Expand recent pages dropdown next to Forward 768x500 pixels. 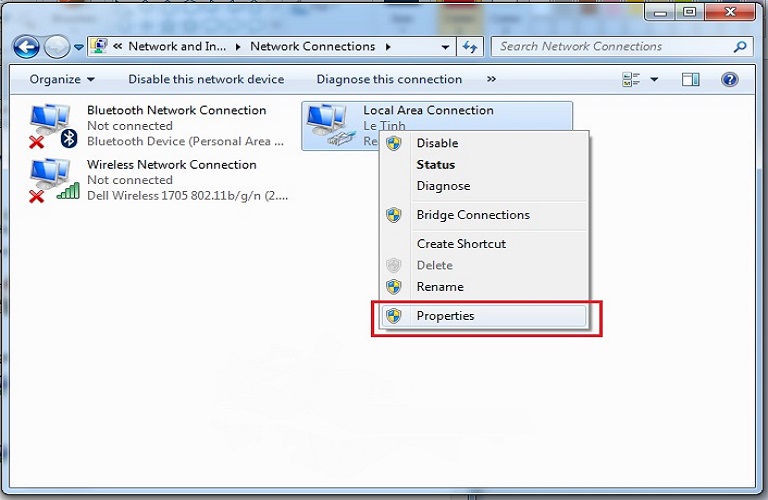pyautogui.click(x=79, y=47)
